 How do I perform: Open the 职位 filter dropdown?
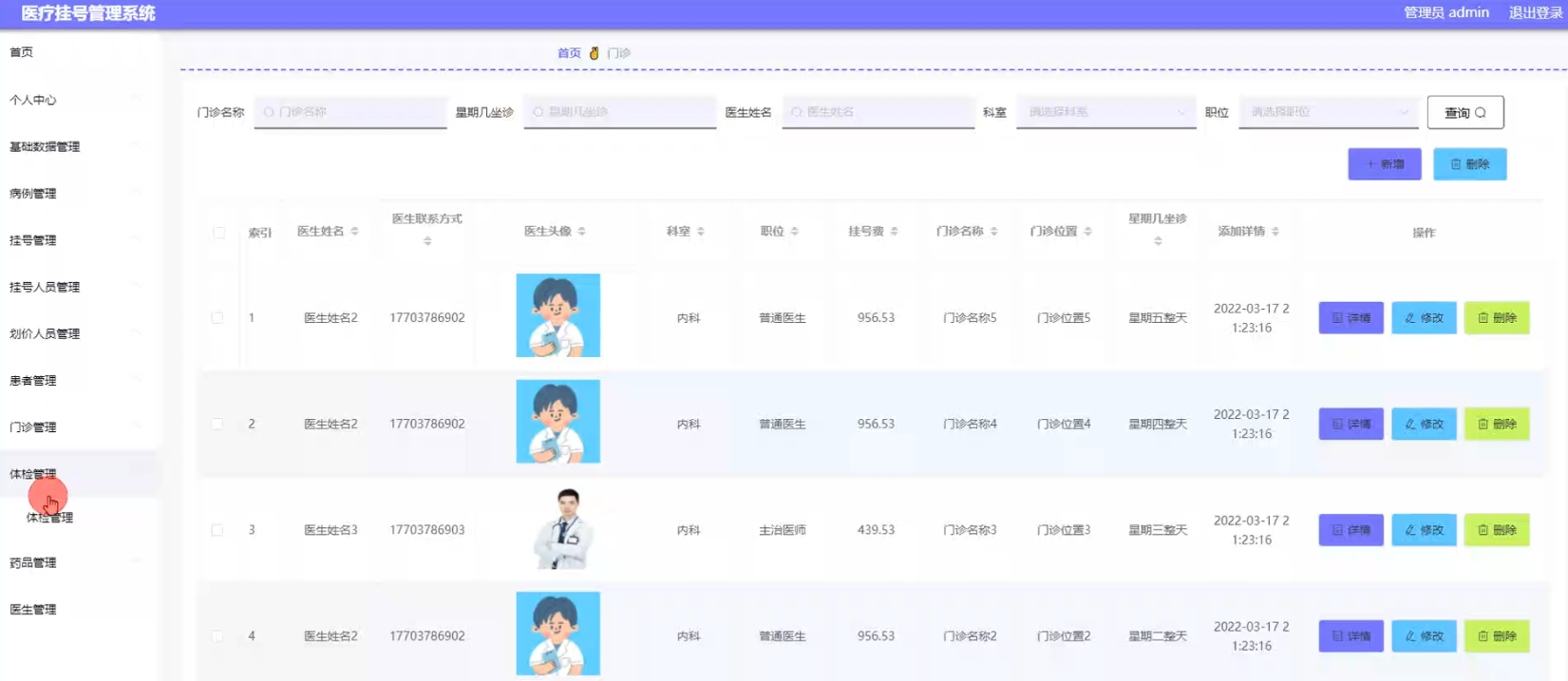1328,112
